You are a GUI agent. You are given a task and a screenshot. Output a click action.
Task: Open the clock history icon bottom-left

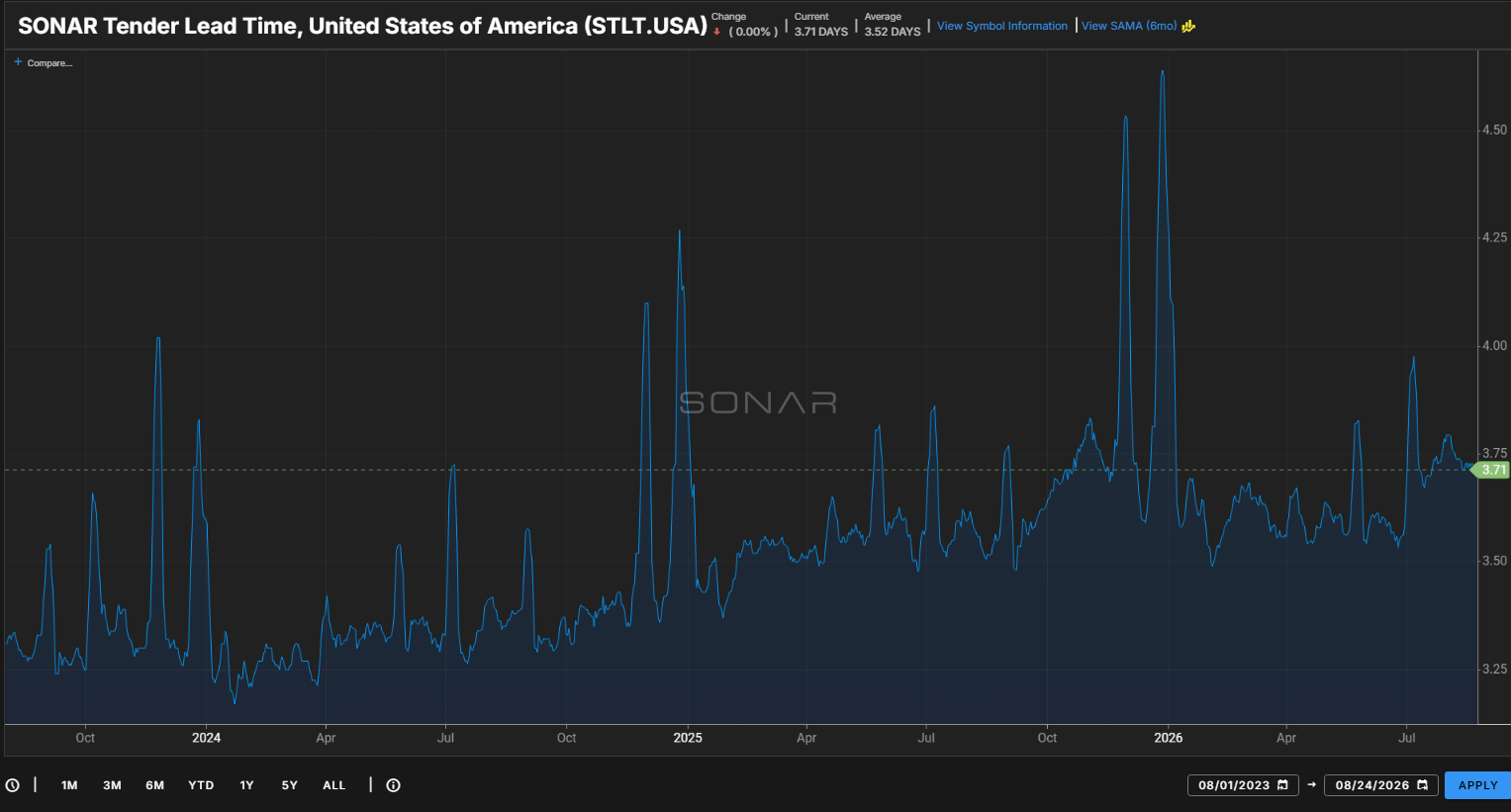(12, 785)
